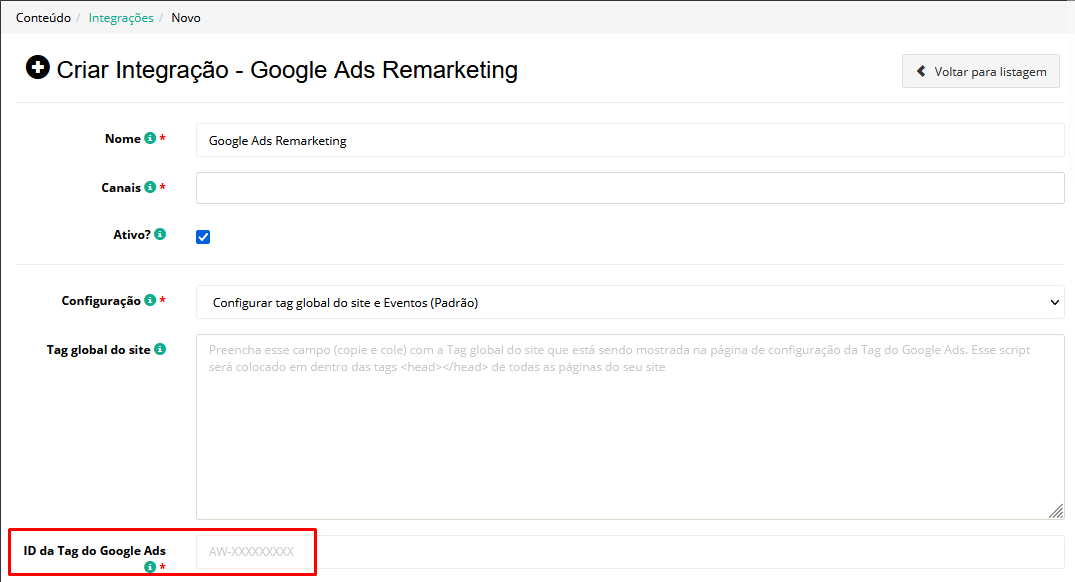Click the Conteúdo breadcrumb

coord(43,18)
